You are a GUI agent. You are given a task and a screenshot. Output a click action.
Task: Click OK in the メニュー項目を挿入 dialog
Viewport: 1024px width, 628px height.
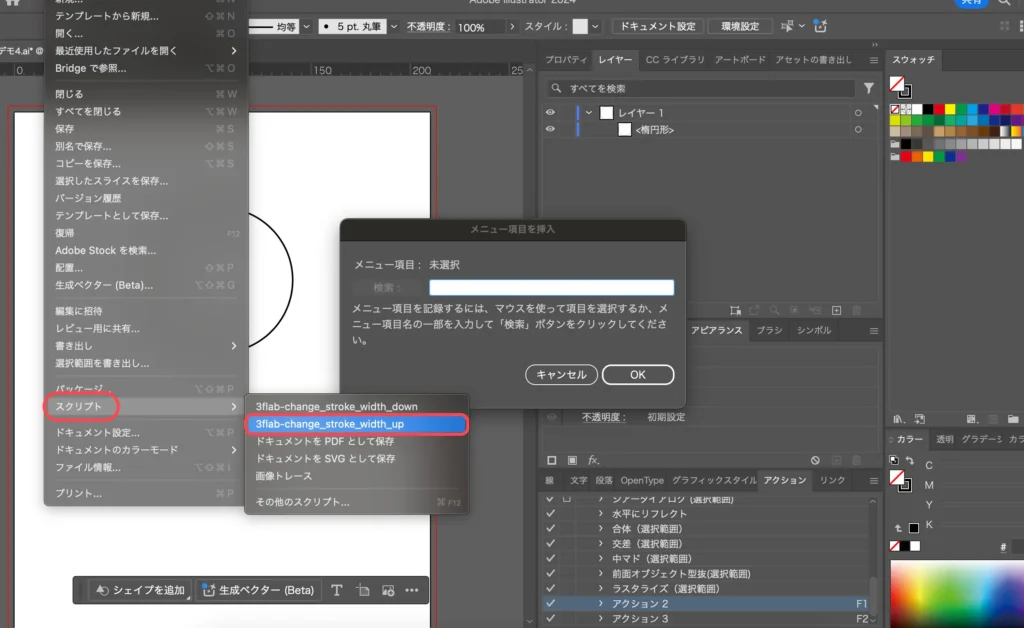coord(637,374)
